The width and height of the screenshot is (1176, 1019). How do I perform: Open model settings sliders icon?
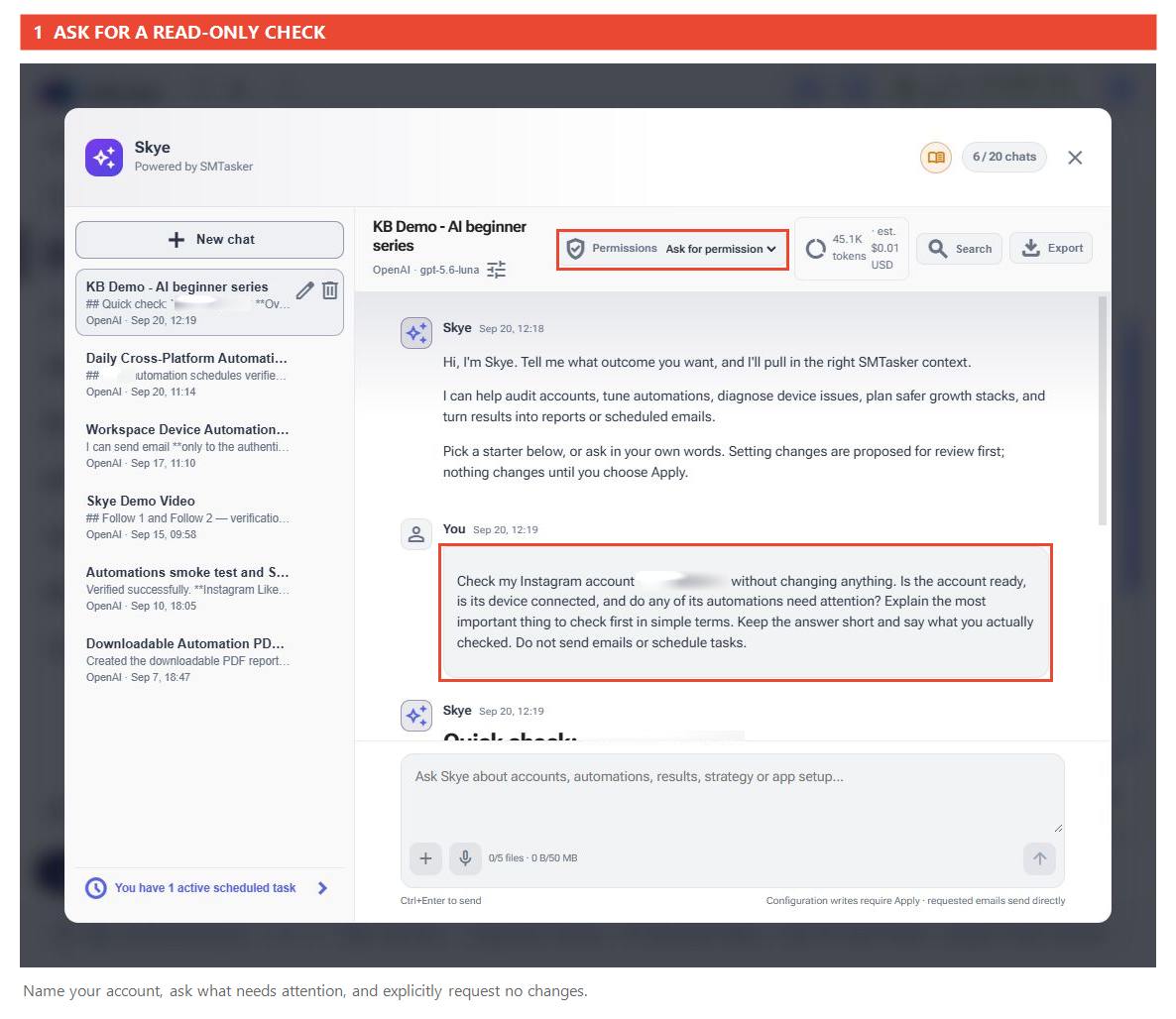(496, 270)
